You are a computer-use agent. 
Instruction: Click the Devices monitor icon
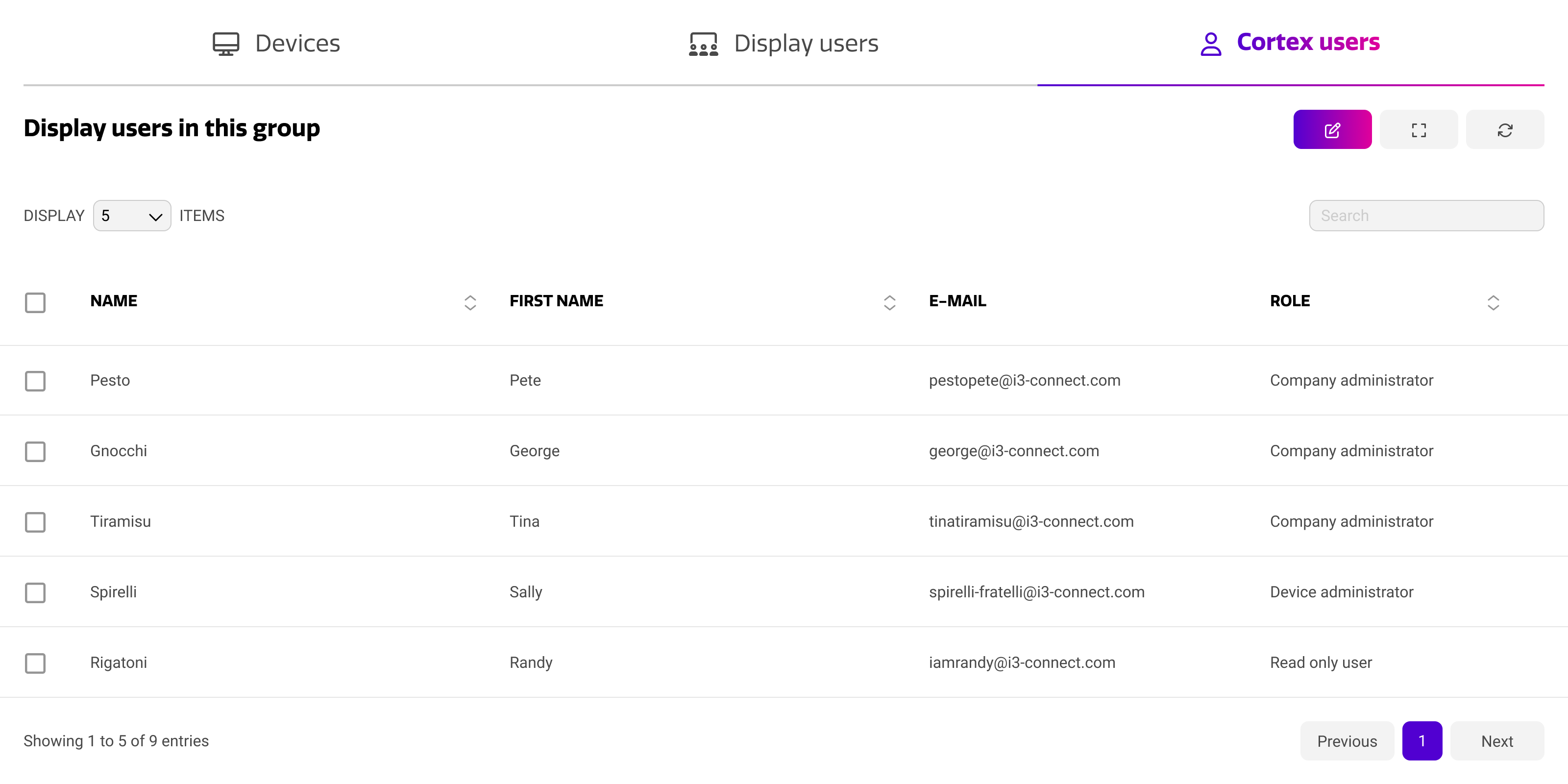point(226,44)
